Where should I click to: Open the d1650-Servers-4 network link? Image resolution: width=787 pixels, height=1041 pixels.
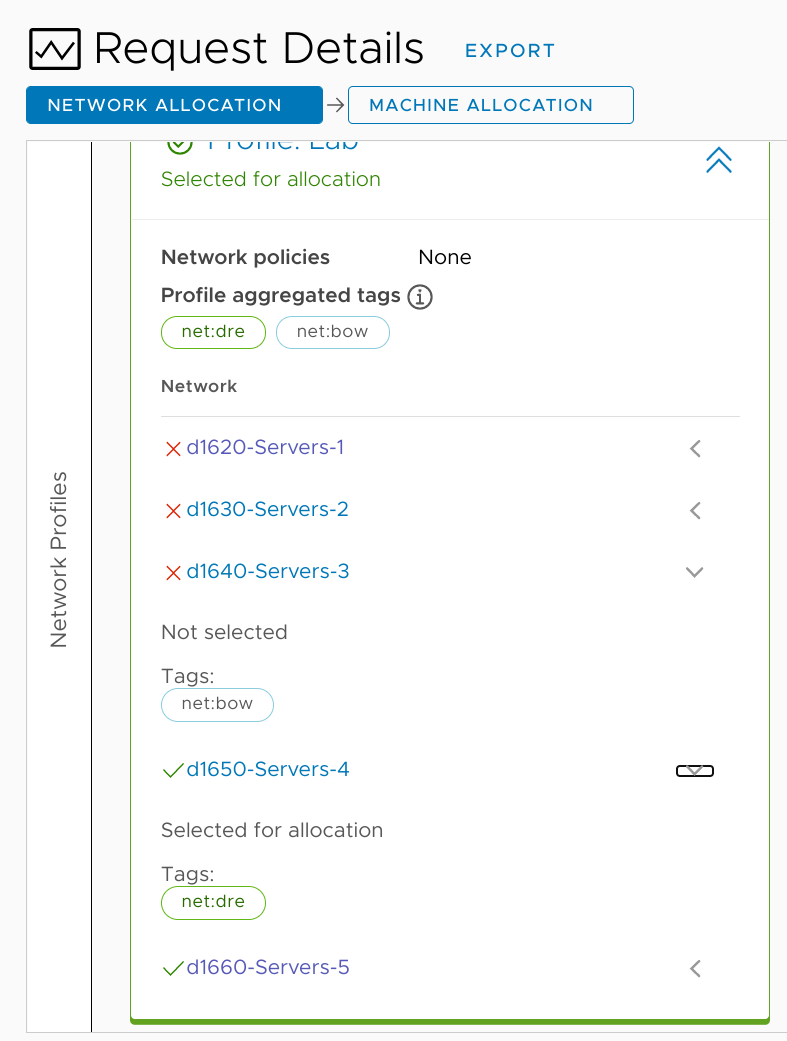[x=268, y=770]
